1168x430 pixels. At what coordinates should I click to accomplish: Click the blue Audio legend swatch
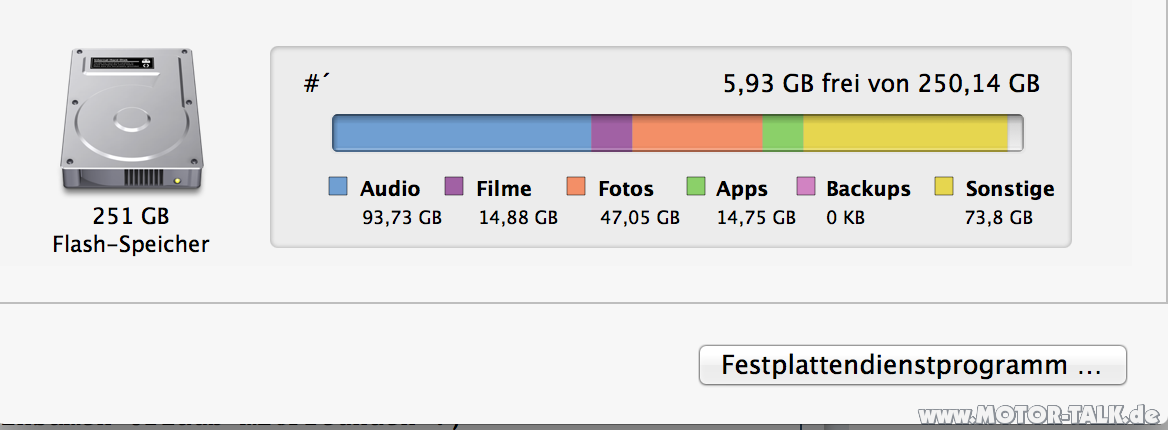[x=338, y=187]
